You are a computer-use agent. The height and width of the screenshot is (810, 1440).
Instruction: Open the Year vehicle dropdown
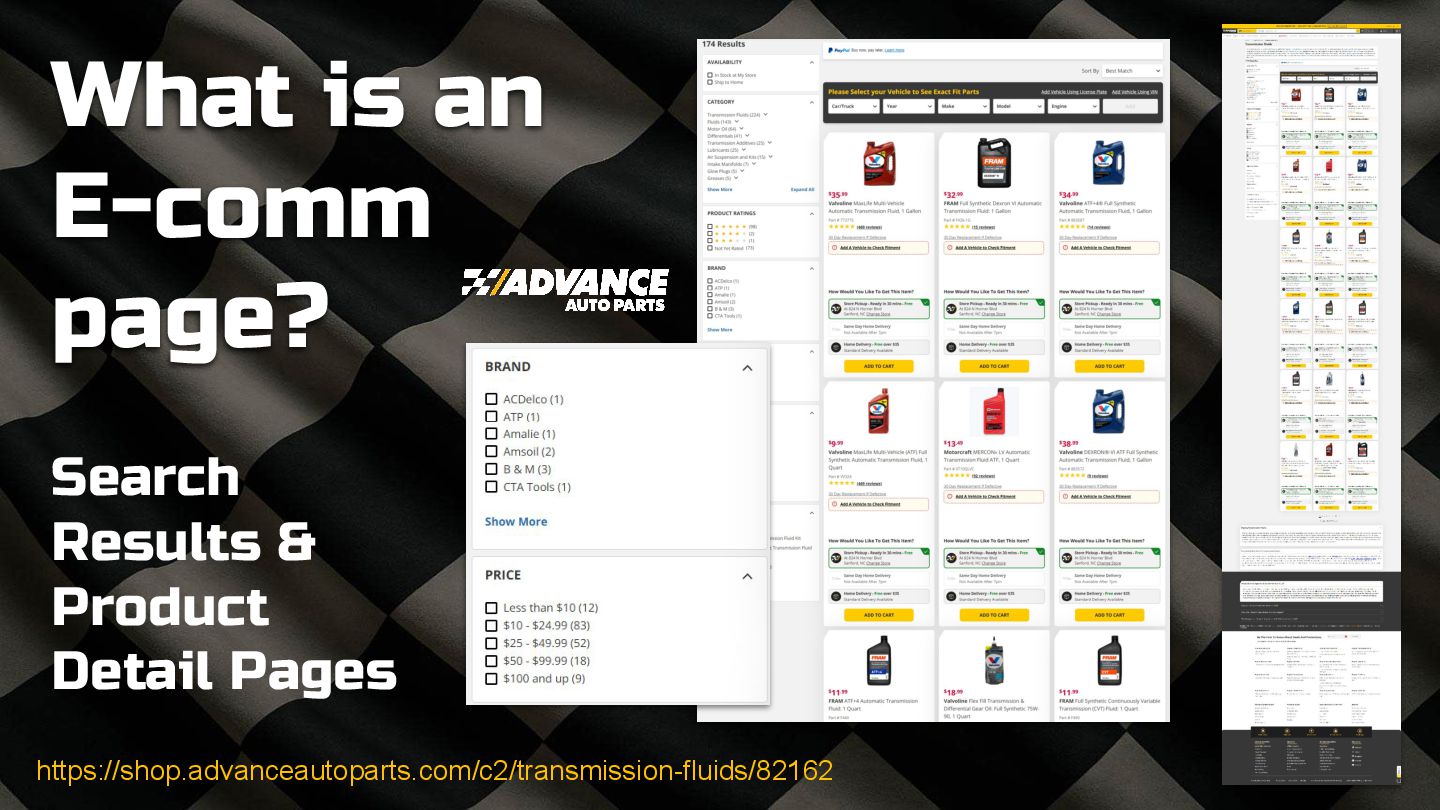tap(908, 106)
